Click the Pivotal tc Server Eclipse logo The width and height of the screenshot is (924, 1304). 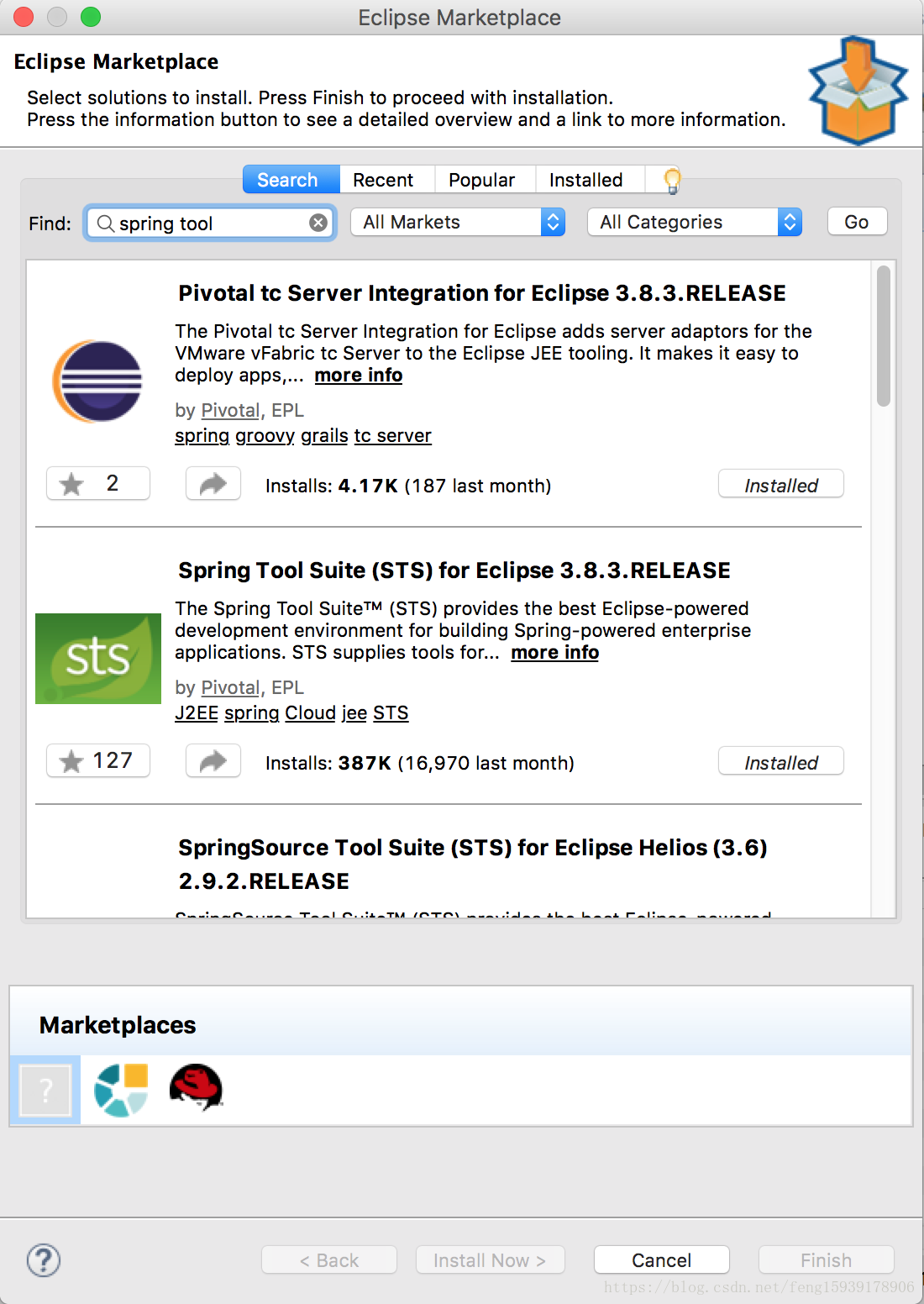pos(98,381)
